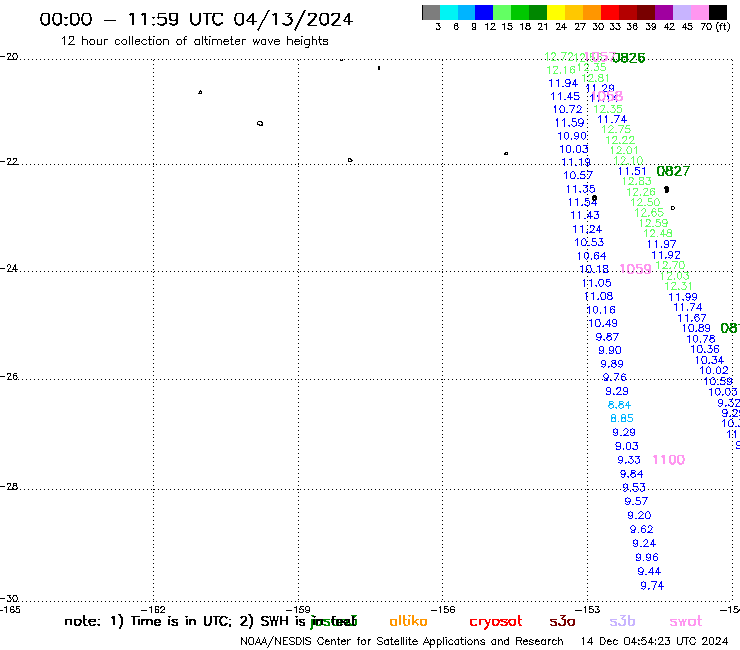Click the wave height value '9.74'
This screenshot has width=740, height=650.
(x=652, y=586)
